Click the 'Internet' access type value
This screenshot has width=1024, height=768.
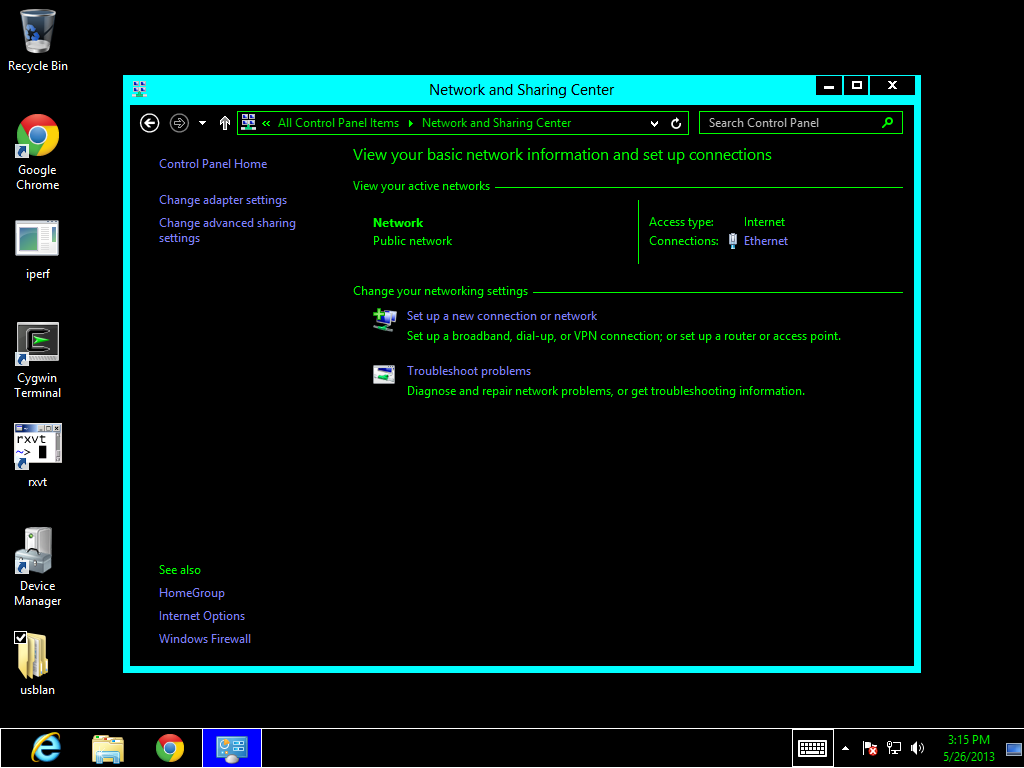click(x=764, y=222)
